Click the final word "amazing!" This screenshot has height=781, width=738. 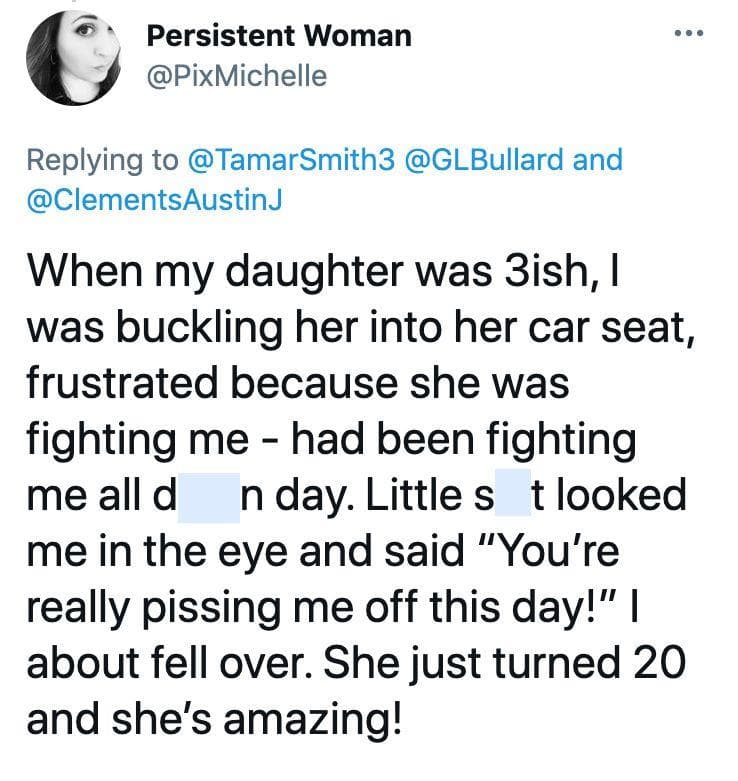pyautogui.click(x=312, y=720)
